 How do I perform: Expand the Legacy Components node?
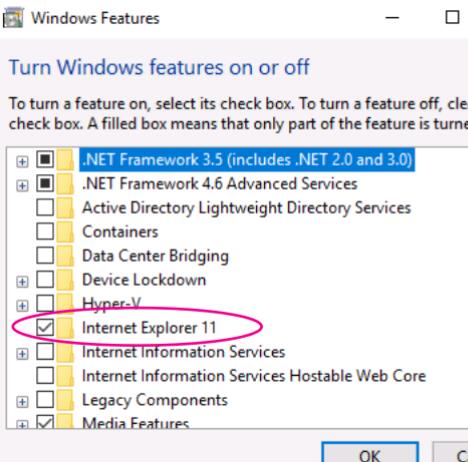coord(22,402)
